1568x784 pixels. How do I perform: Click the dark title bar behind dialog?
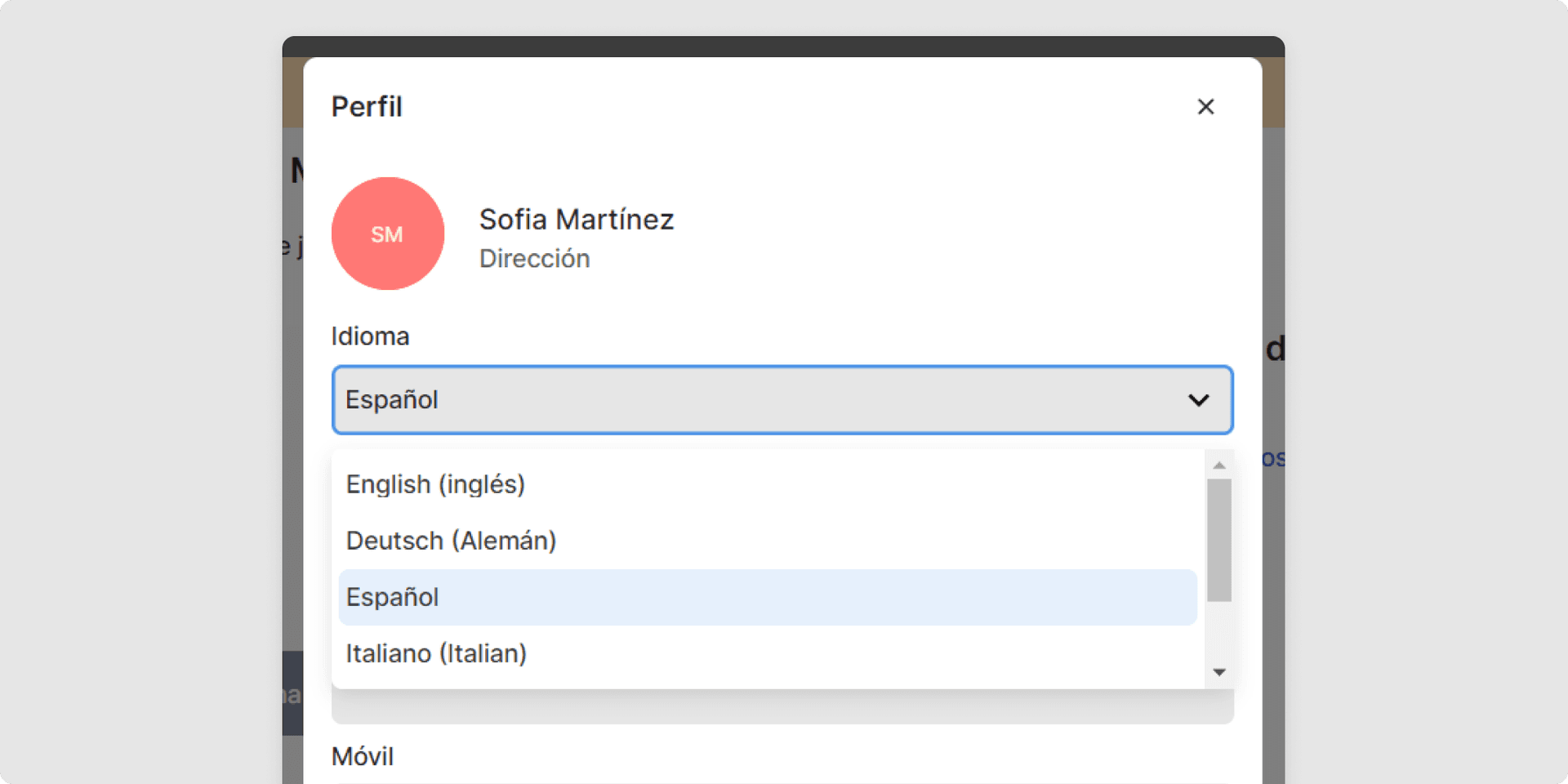pos(782,46)
